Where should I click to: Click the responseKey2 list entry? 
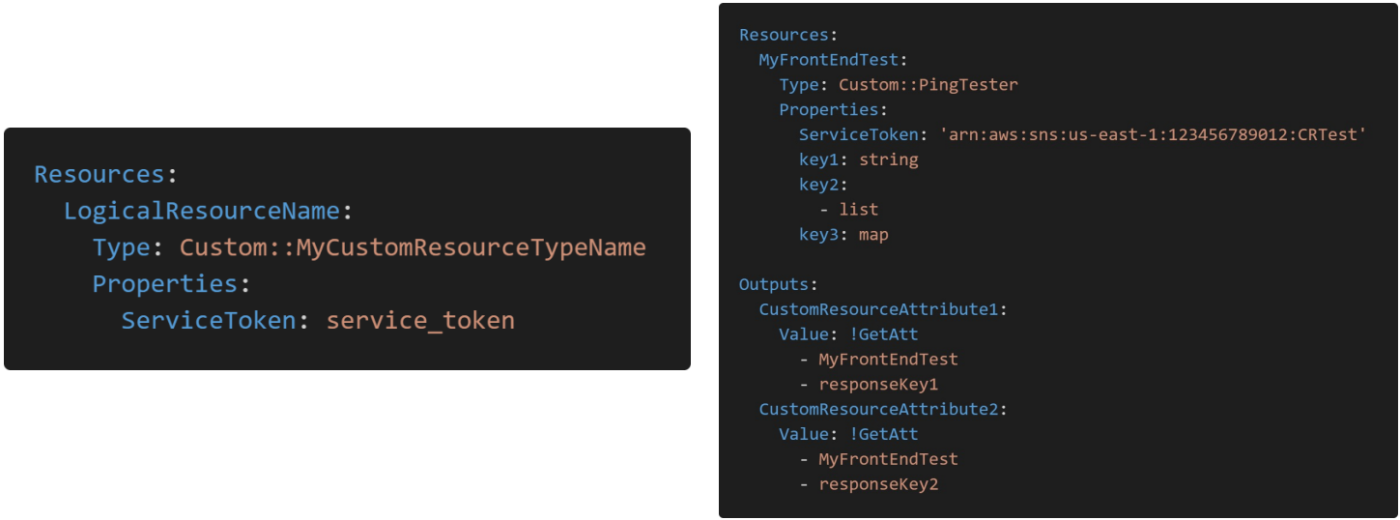(878, 485)
